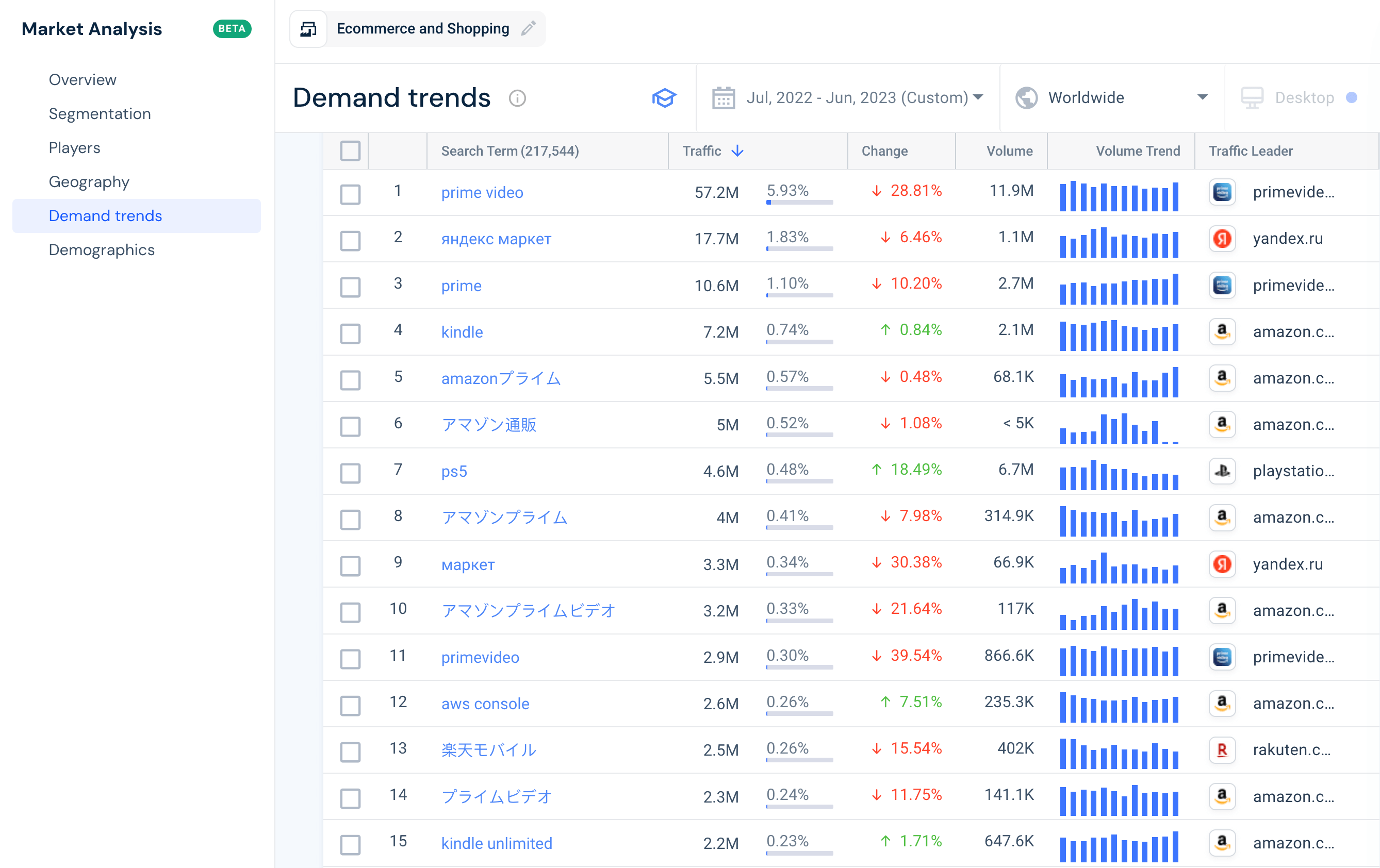
Task: Check the select-all checkbox in the table header
Action: pos(350,150)
